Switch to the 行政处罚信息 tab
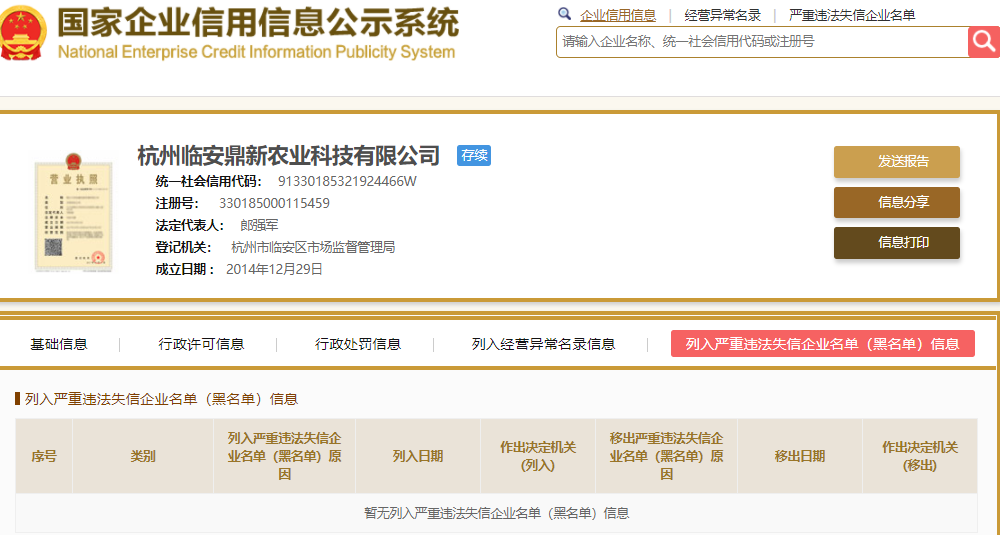This screenshot has width=1000, height=535. point(358,344)
